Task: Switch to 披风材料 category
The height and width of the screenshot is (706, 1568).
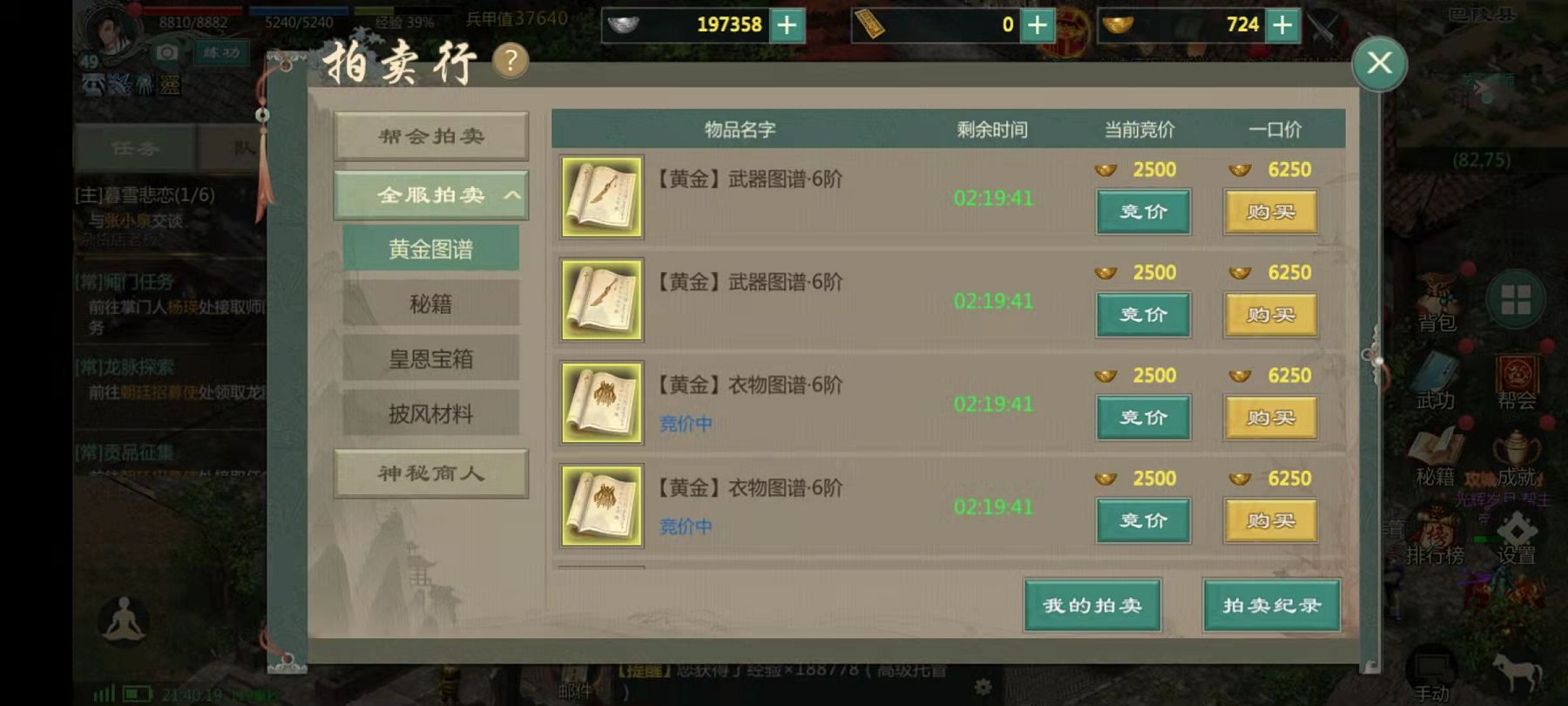Action: tap(431, 413)
